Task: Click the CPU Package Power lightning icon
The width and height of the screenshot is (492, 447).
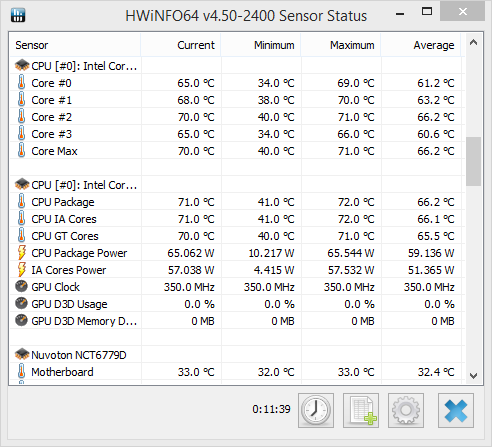Action: [21, 253]
